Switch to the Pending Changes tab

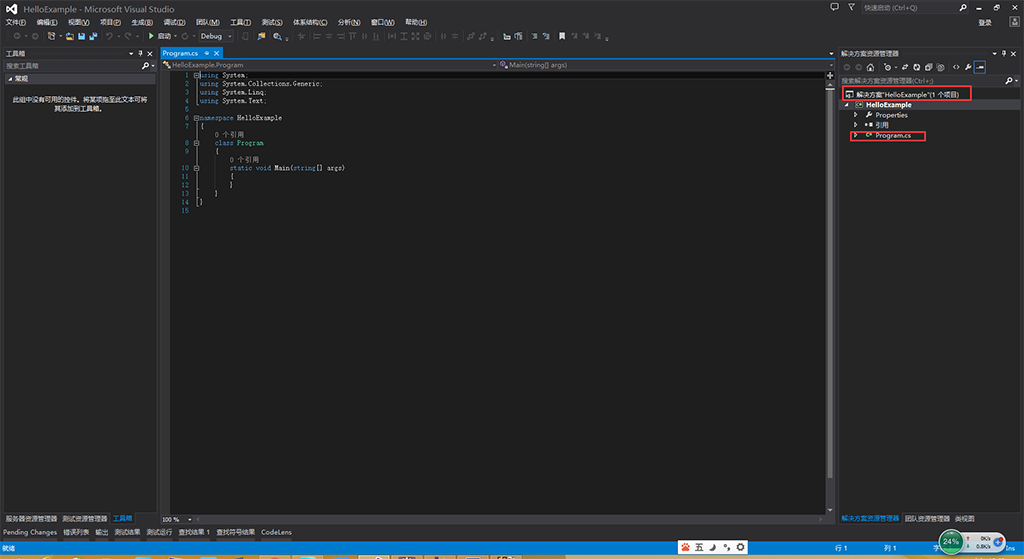pos(30,532)
